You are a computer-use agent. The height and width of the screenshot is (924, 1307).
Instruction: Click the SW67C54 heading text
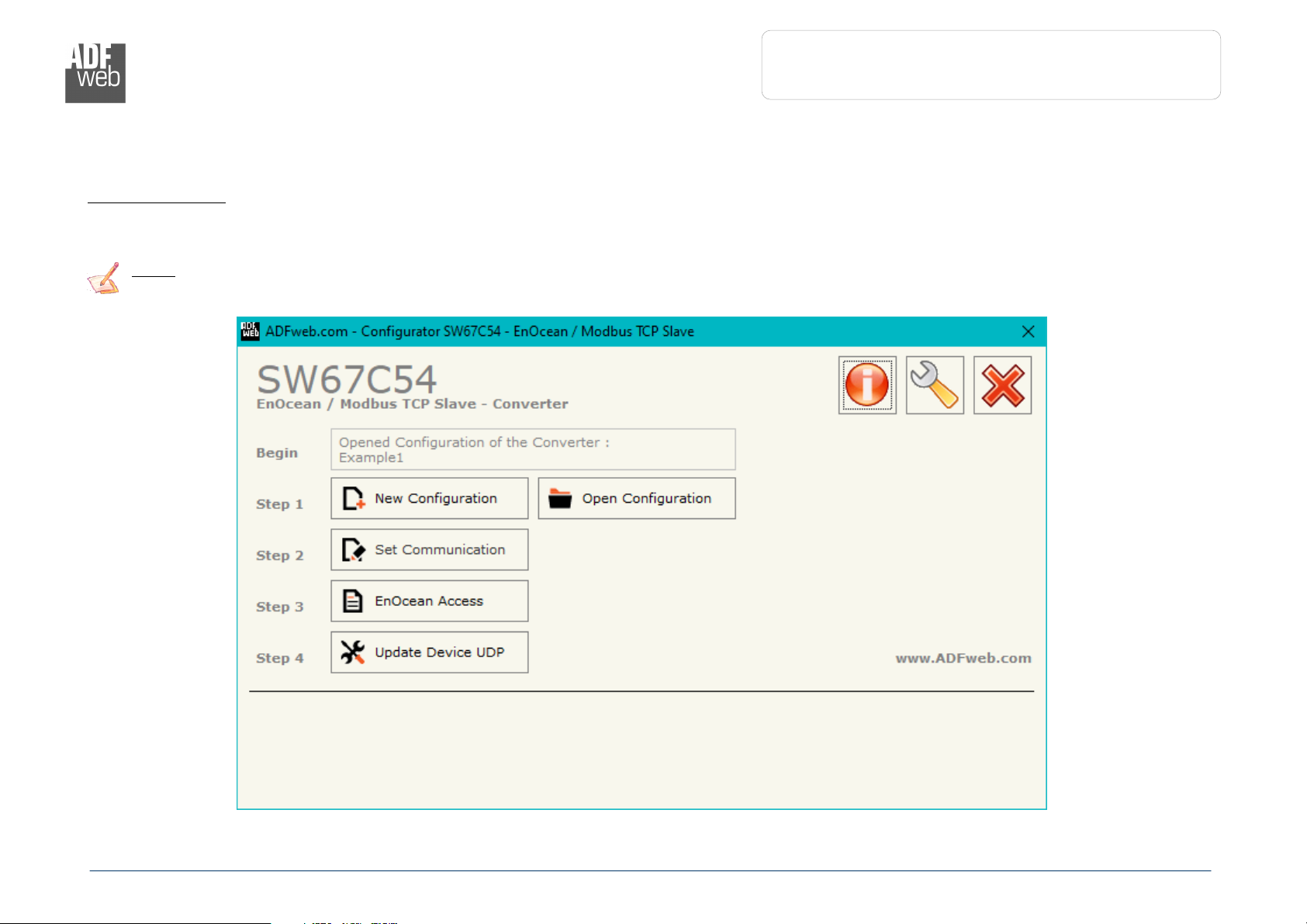(x=347, y=379)
